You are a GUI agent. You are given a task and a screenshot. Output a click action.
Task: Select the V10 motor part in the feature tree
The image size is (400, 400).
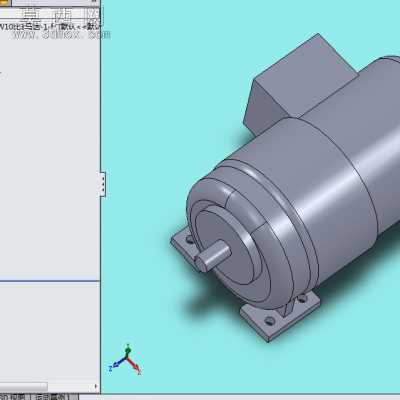50,27
